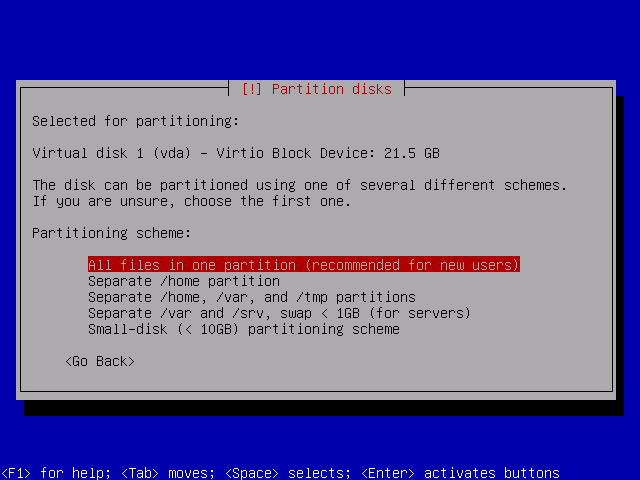Choose the Small-disk (< 10GB) partitioning scheme

click(x=243, y=329)
